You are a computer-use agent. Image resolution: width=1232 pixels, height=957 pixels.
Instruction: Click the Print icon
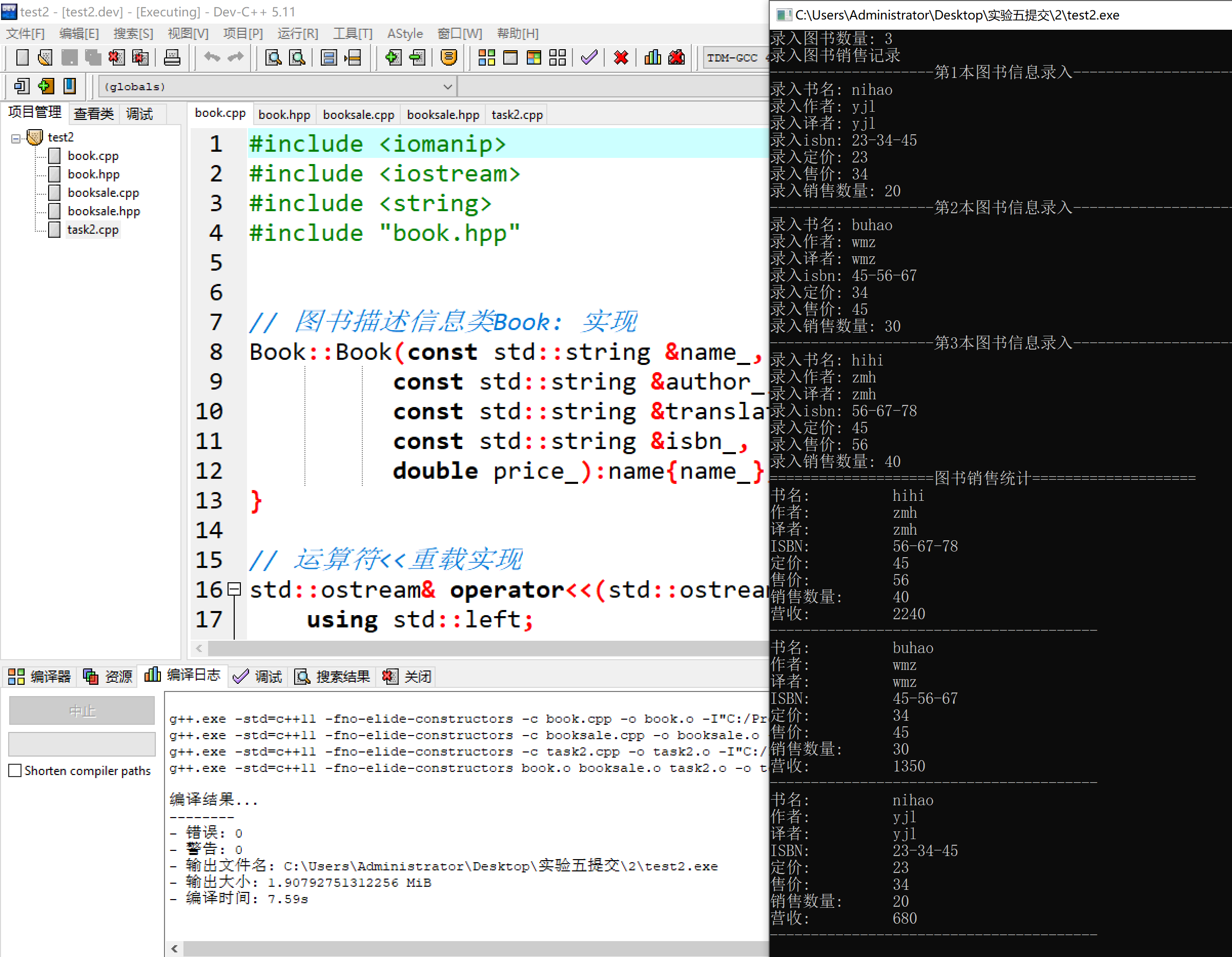(x=172, y=57)
